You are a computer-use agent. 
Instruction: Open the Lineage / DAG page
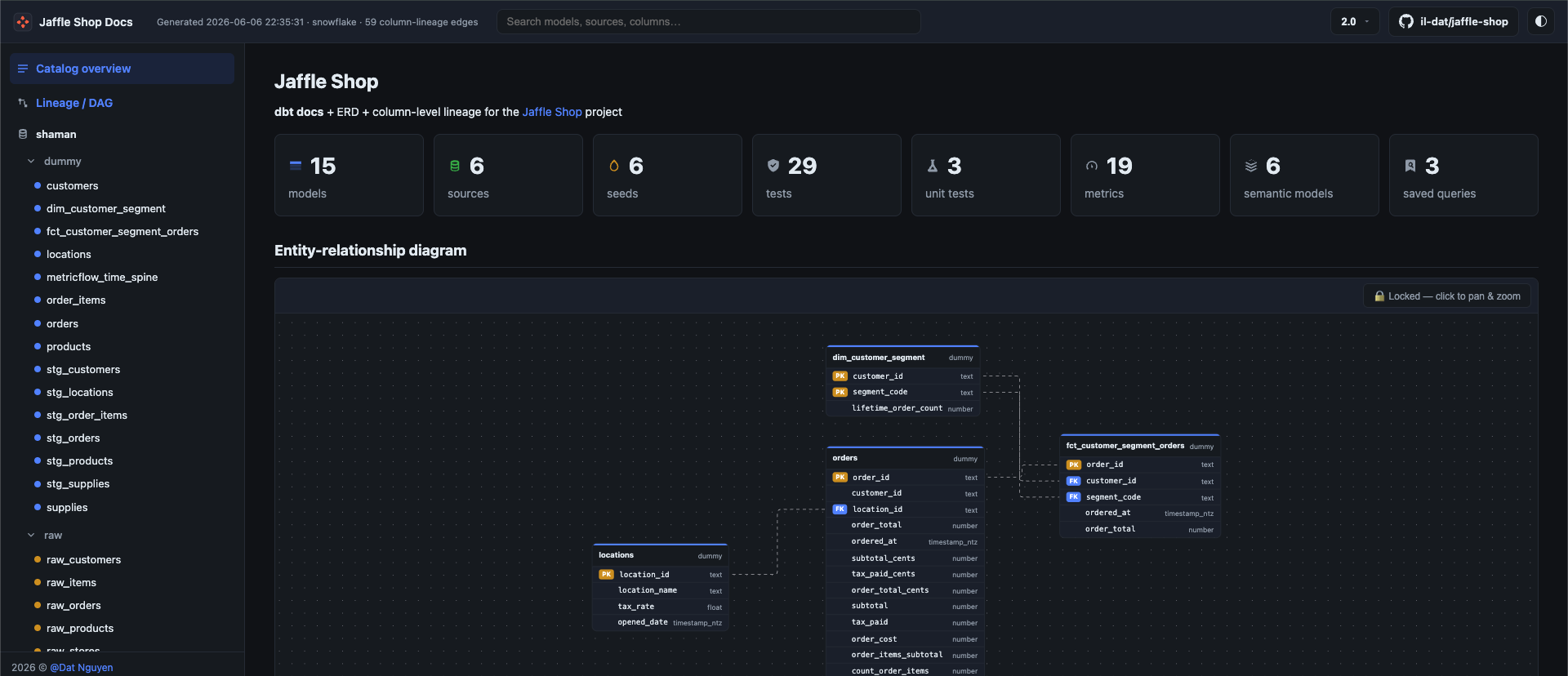click(x=74, y=103)
